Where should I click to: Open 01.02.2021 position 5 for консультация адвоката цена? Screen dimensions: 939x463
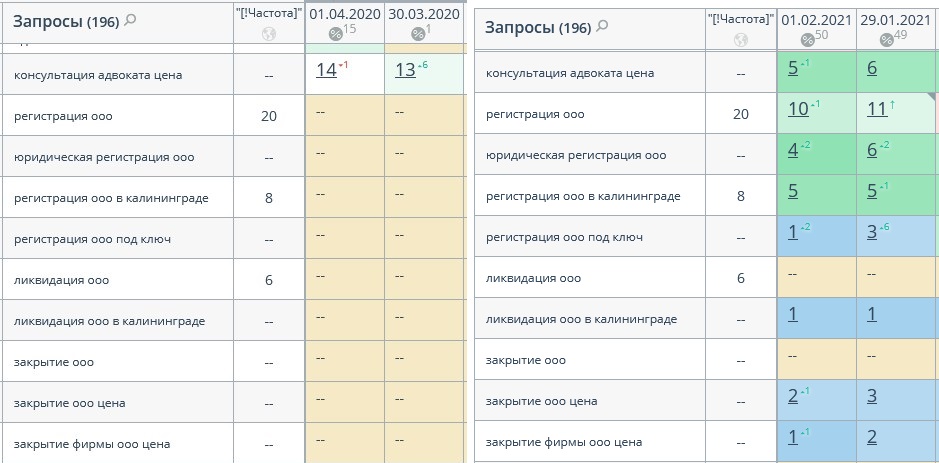click(x=793, y=68)
